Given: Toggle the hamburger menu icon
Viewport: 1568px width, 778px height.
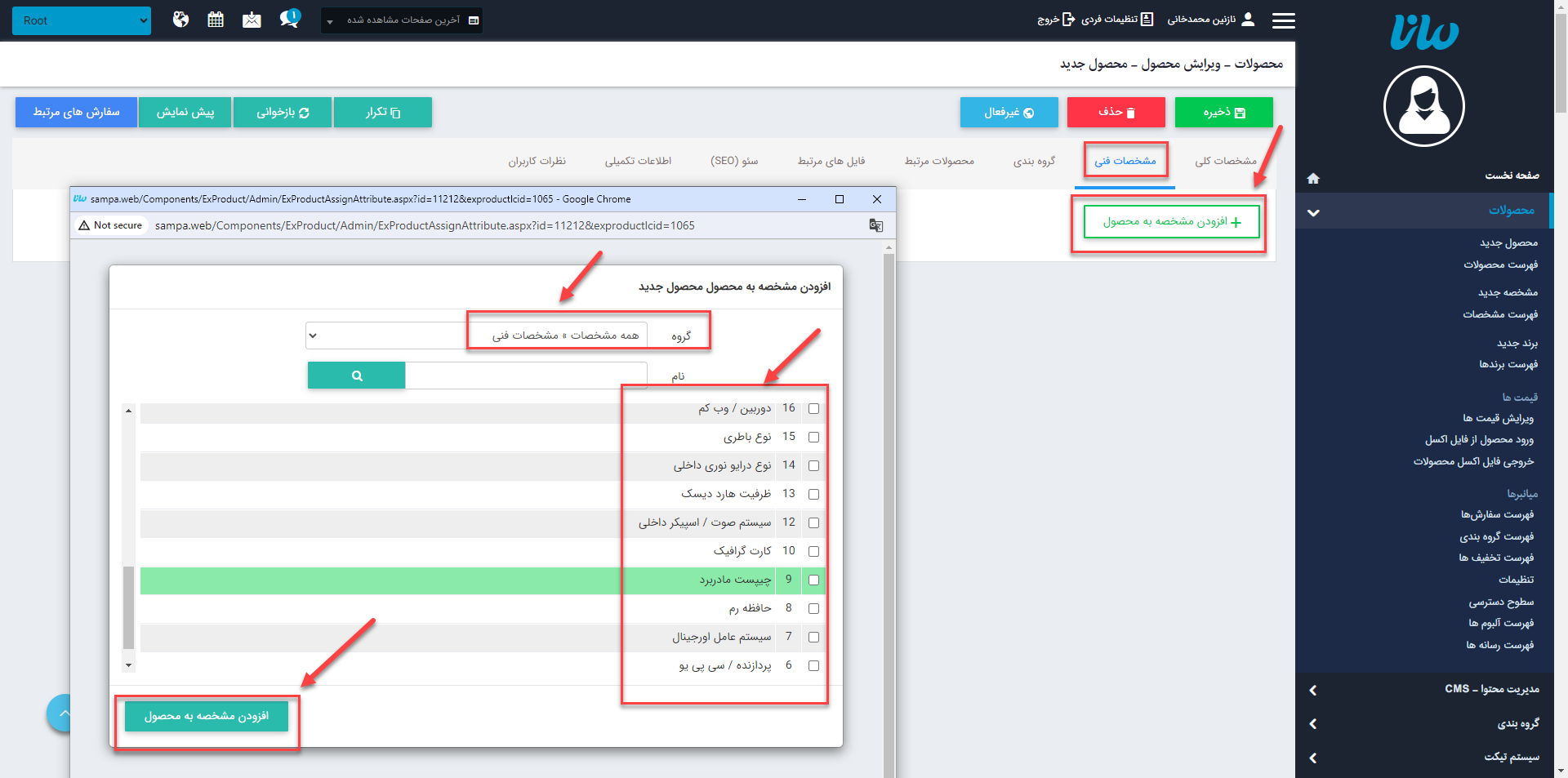Looking at the screenshot, I should (x=1283, y=20).
